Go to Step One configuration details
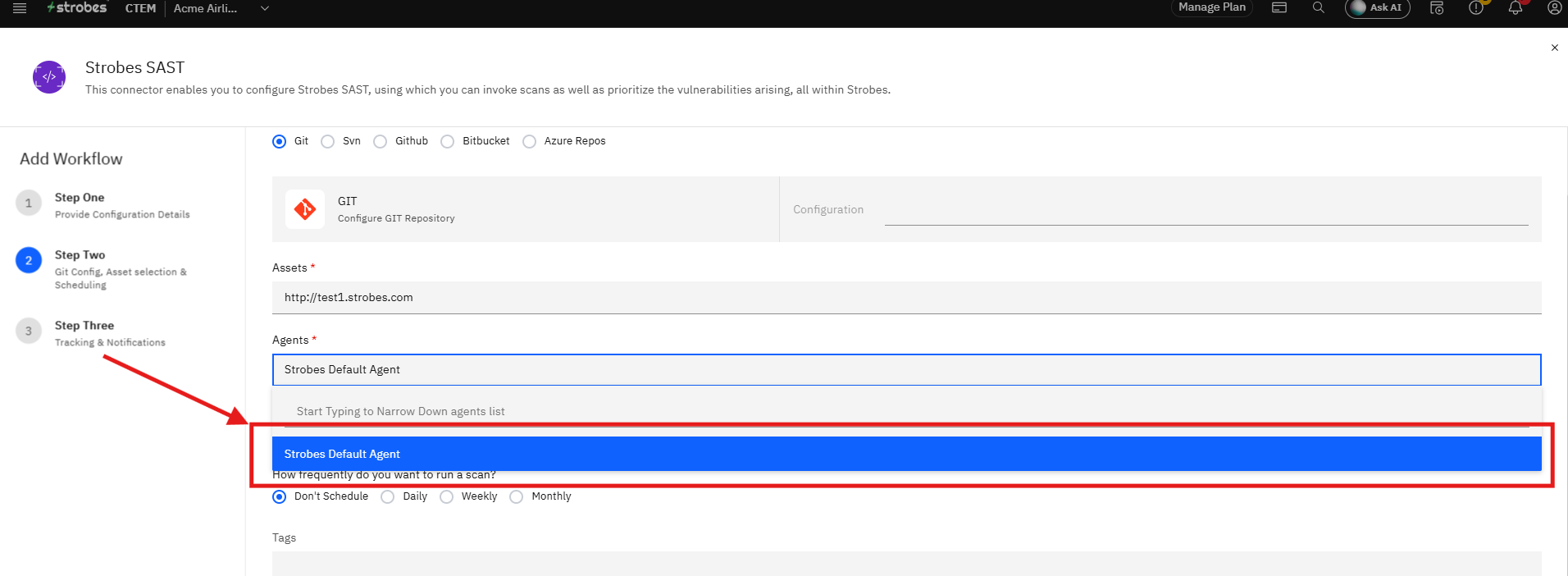1568x576 pixels. tap(103, 205)
